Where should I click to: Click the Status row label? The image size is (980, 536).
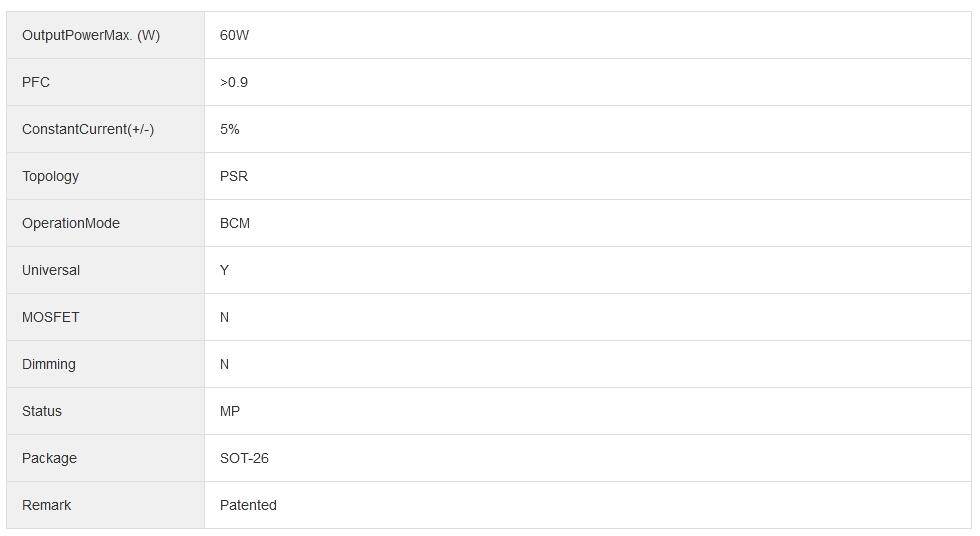pos(42,411)
